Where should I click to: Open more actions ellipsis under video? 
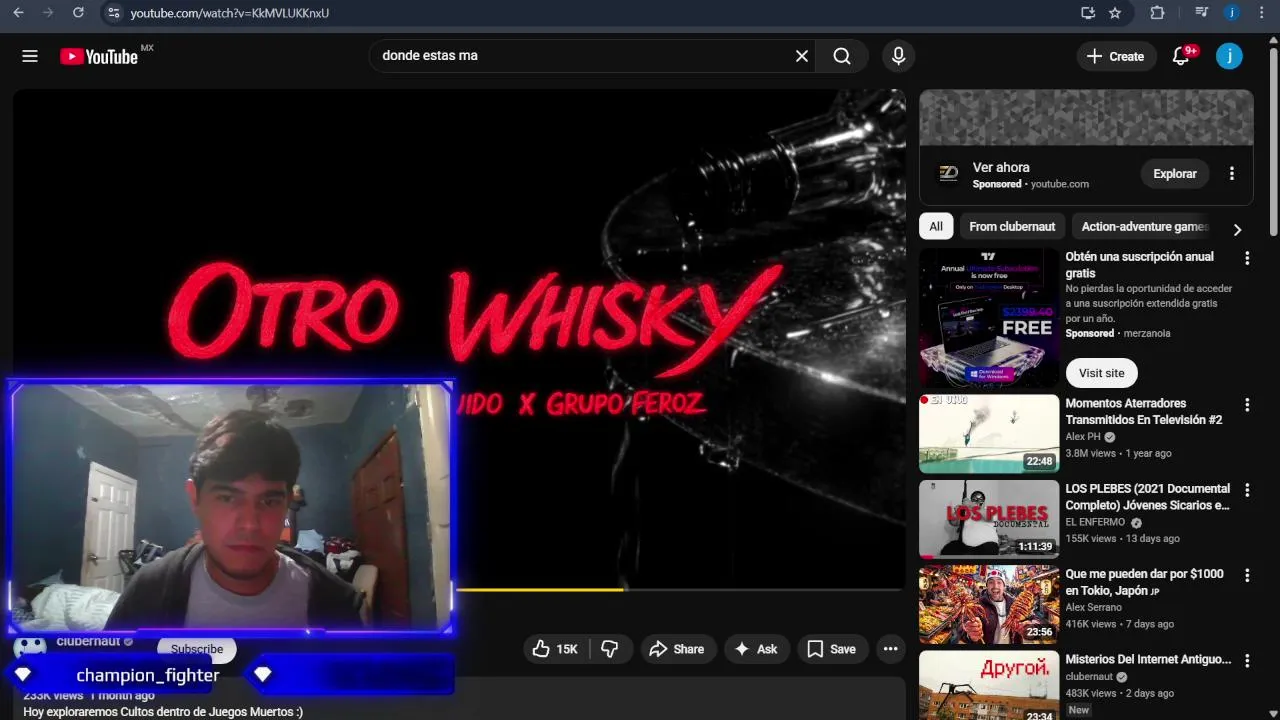pyautogui.click(x=890, y=649)
